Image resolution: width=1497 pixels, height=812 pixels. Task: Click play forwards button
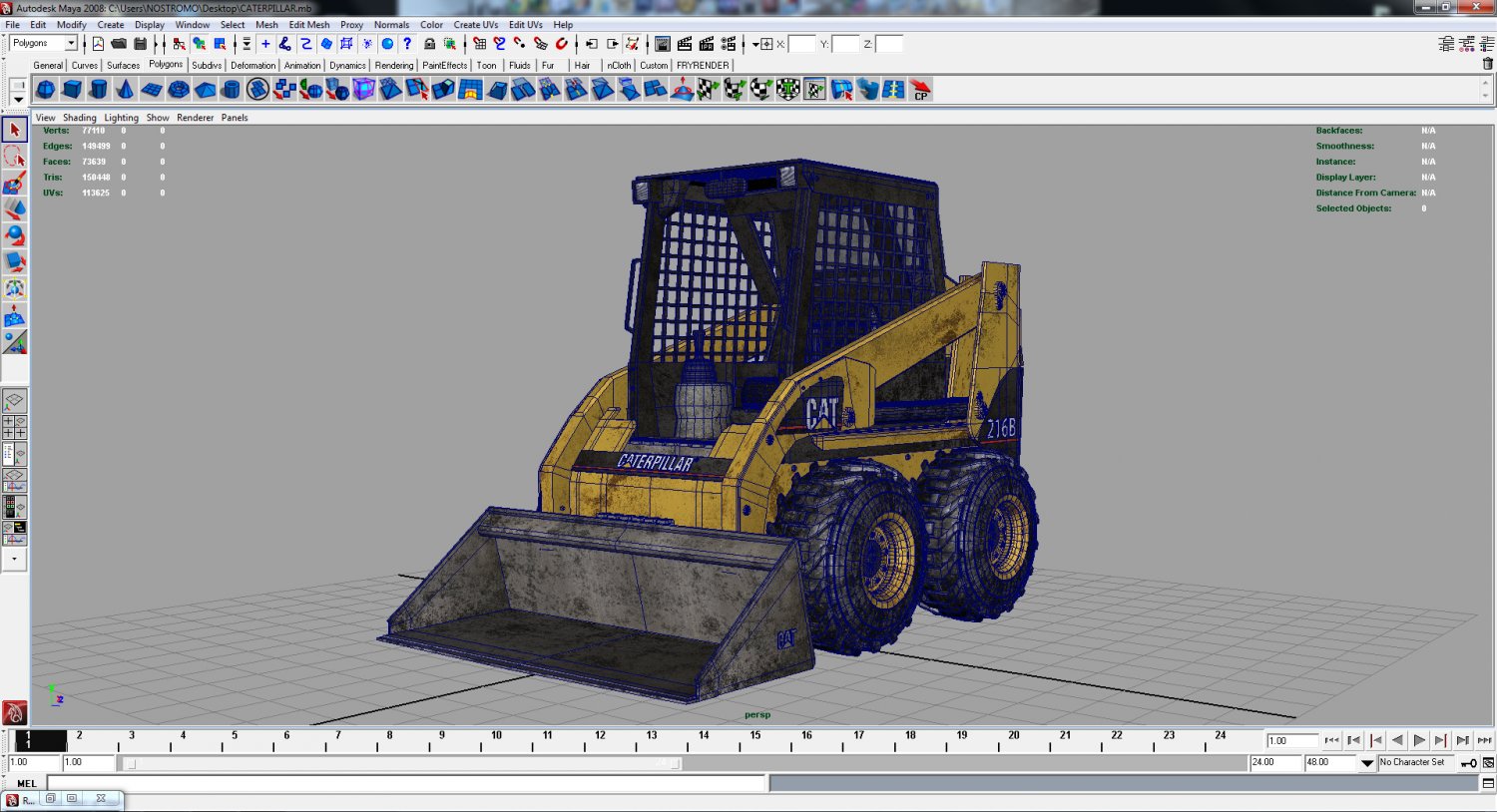(1419, 740)
